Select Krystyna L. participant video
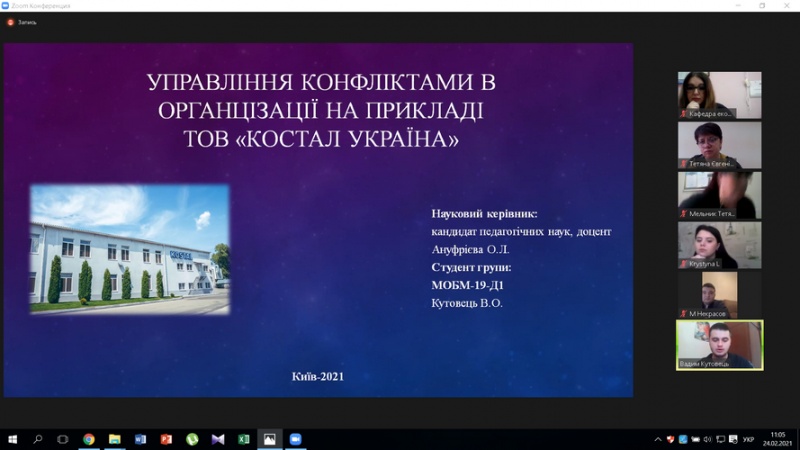 tap(719, 245)
